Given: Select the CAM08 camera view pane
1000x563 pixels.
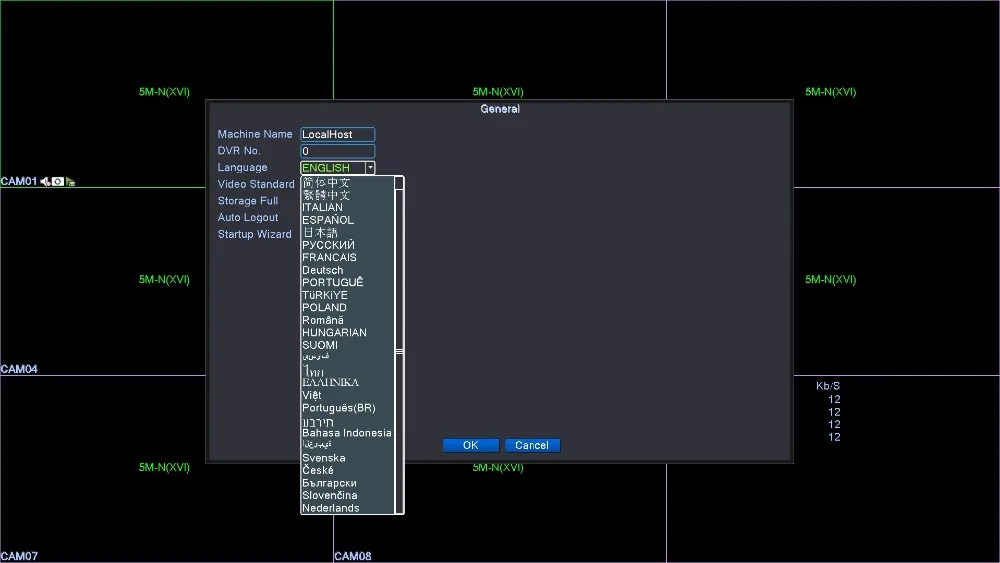Looking at the screenshot, I should [499, 513].
